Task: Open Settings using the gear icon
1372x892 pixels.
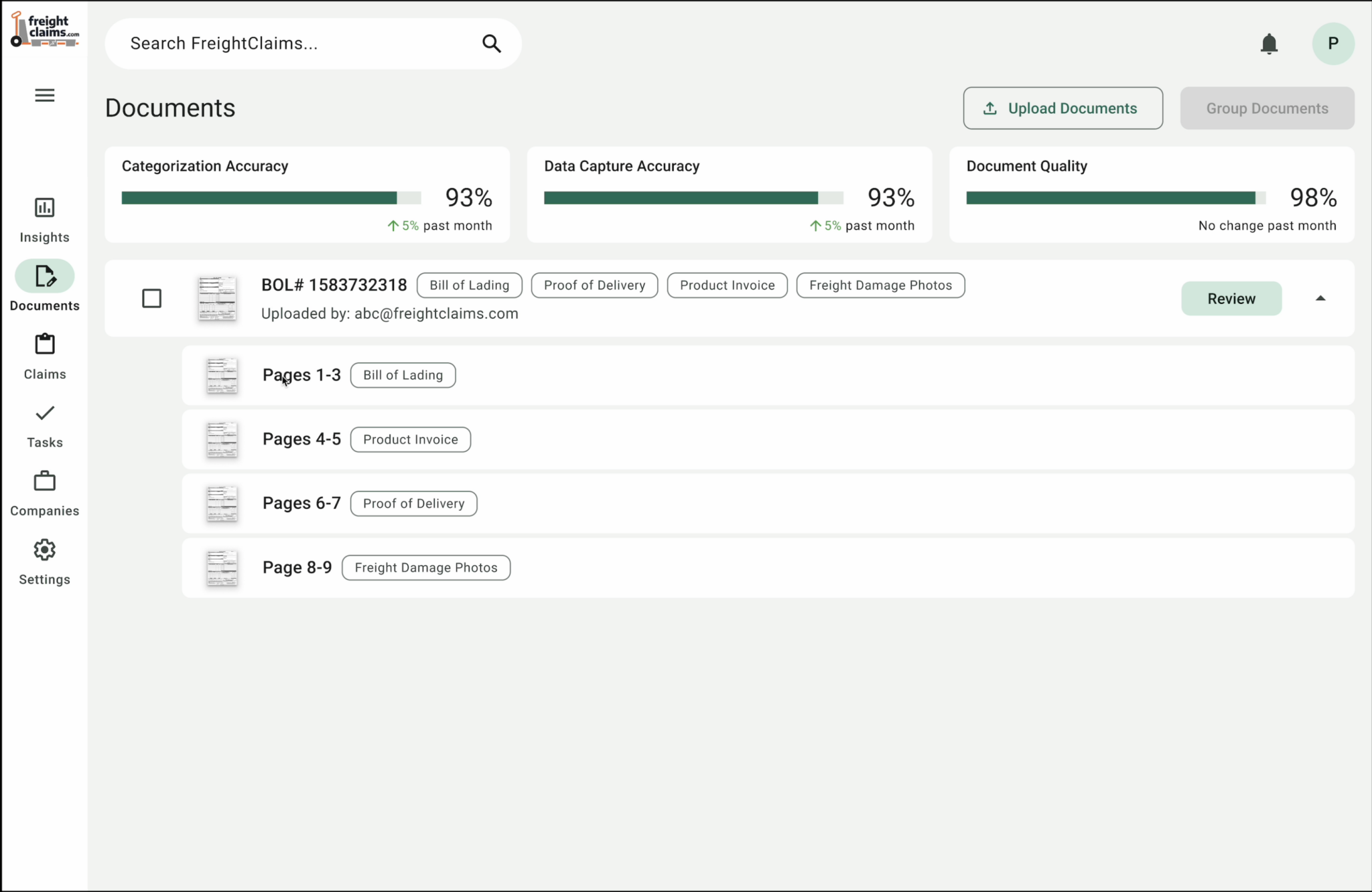Action: coord(44,549)
